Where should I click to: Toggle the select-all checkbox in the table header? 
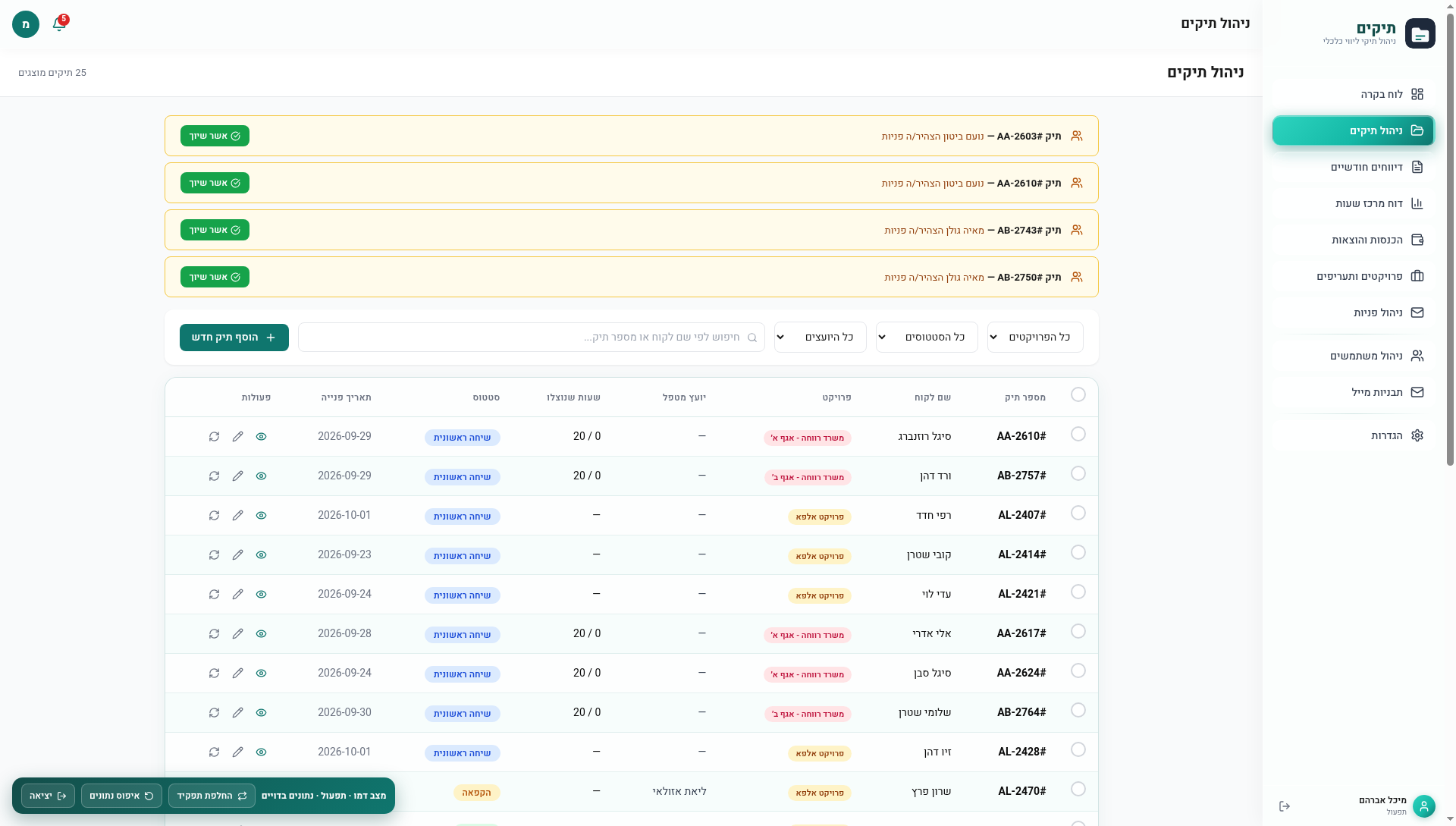click(x=1078, y=394)
